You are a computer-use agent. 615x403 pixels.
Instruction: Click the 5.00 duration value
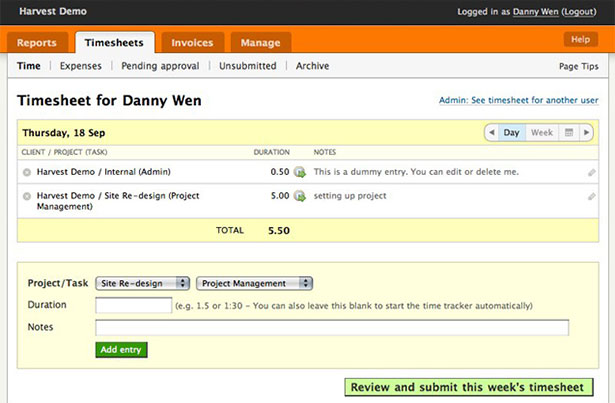coord(280,196)
